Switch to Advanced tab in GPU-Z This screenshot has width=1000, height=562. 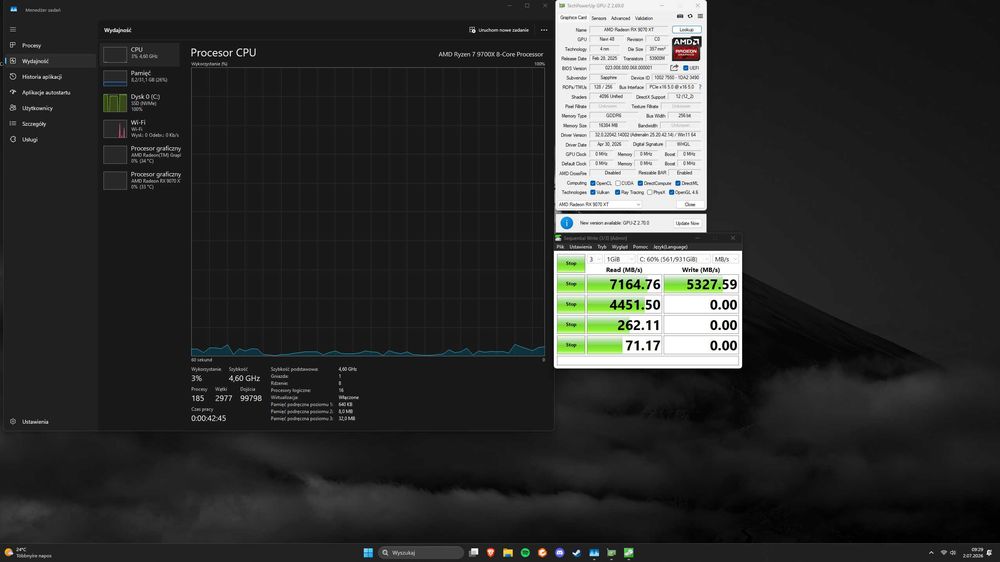pos(621,18)
